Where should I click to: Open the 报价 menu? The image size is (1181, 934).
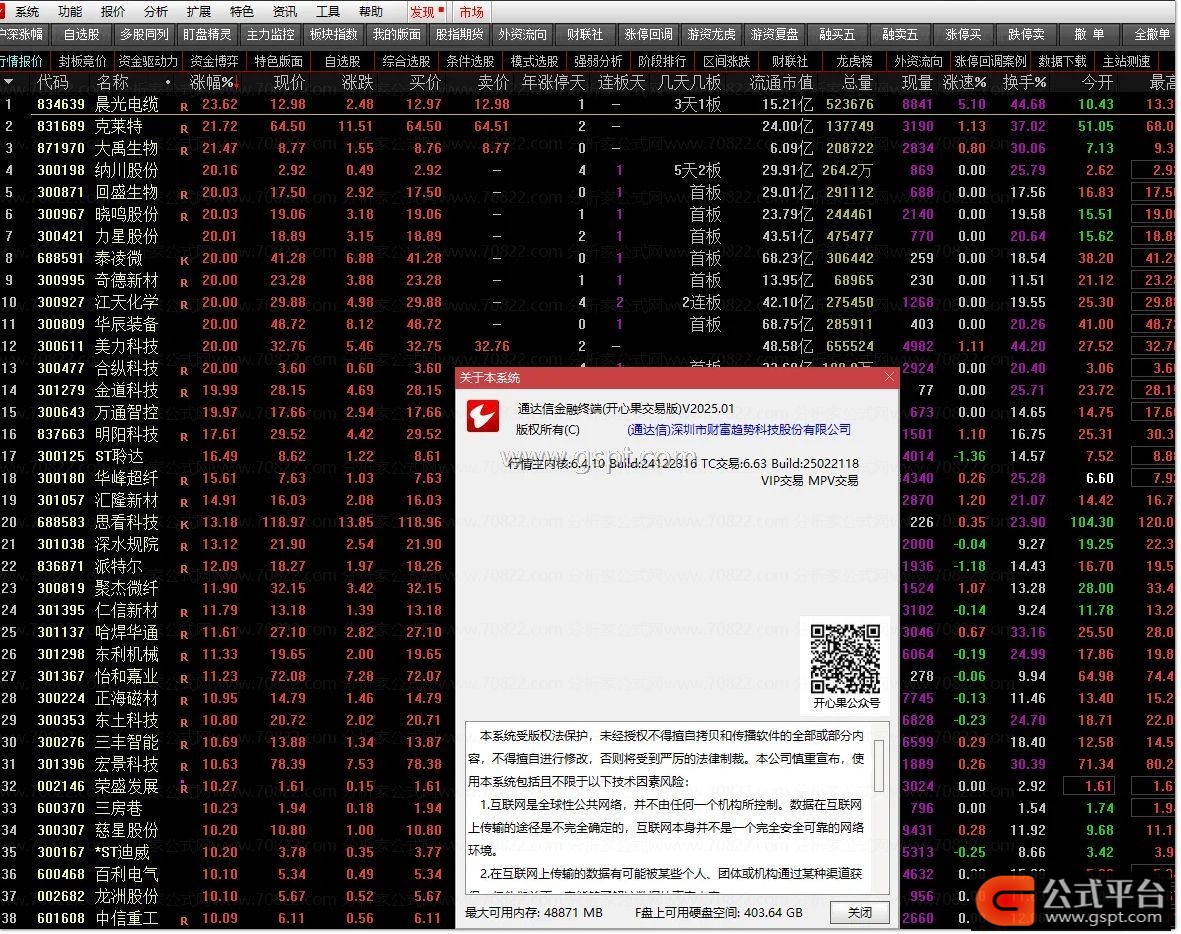click(x=113, y=11)
